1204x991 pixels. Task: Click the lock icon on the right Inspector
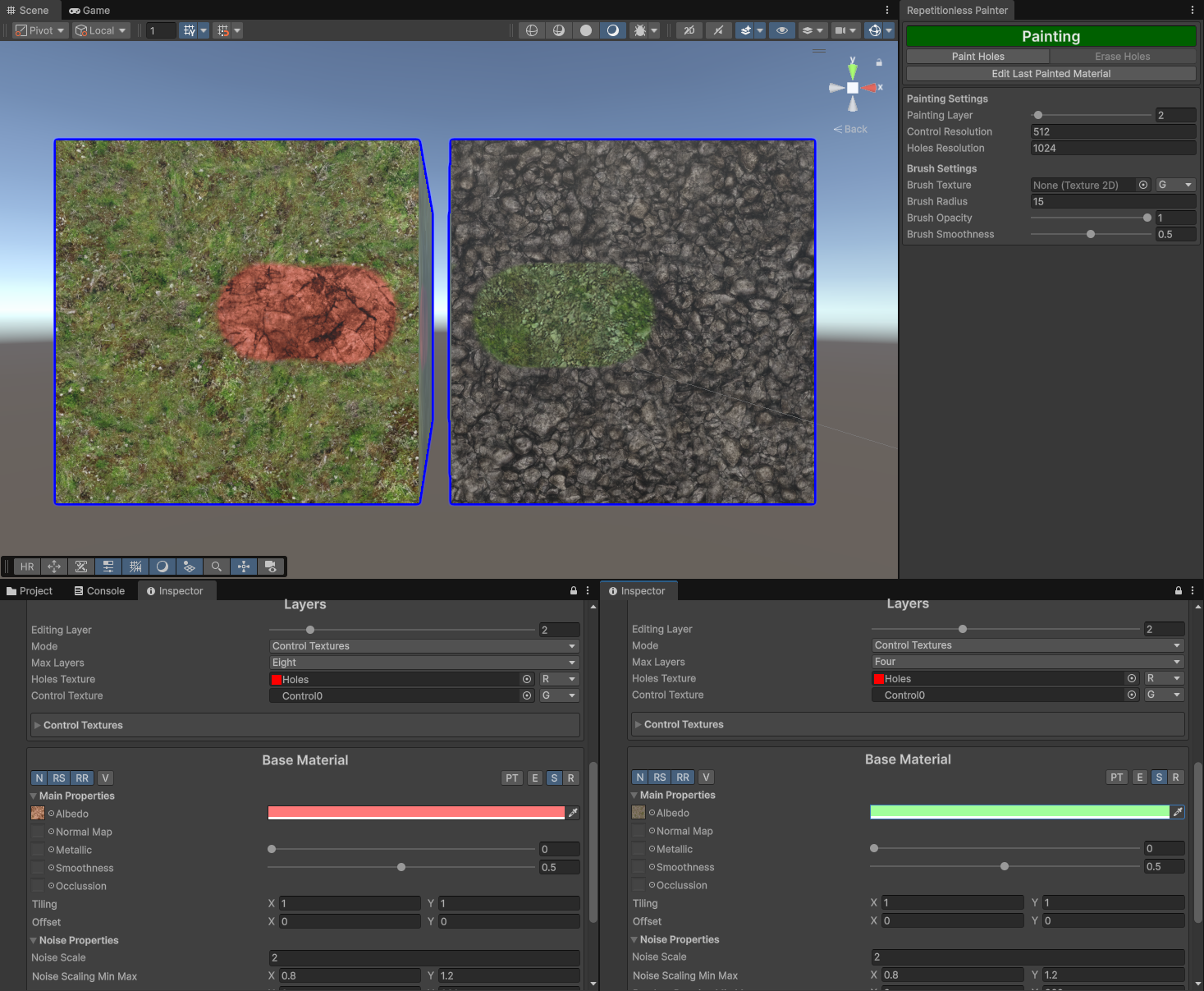coord(1179,591)
